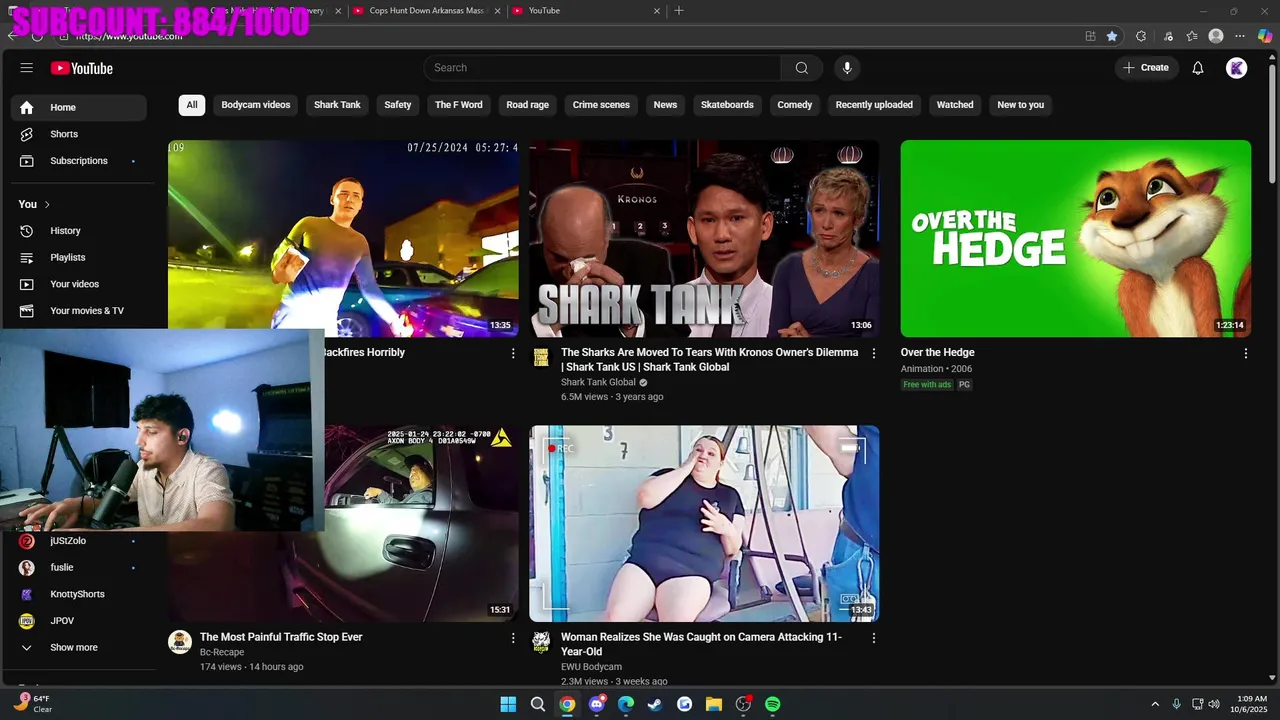Open the three-dot menu for Most Painful Traffic Stop
Viewport: 1280px width, 720px height.
click(513, 637)
